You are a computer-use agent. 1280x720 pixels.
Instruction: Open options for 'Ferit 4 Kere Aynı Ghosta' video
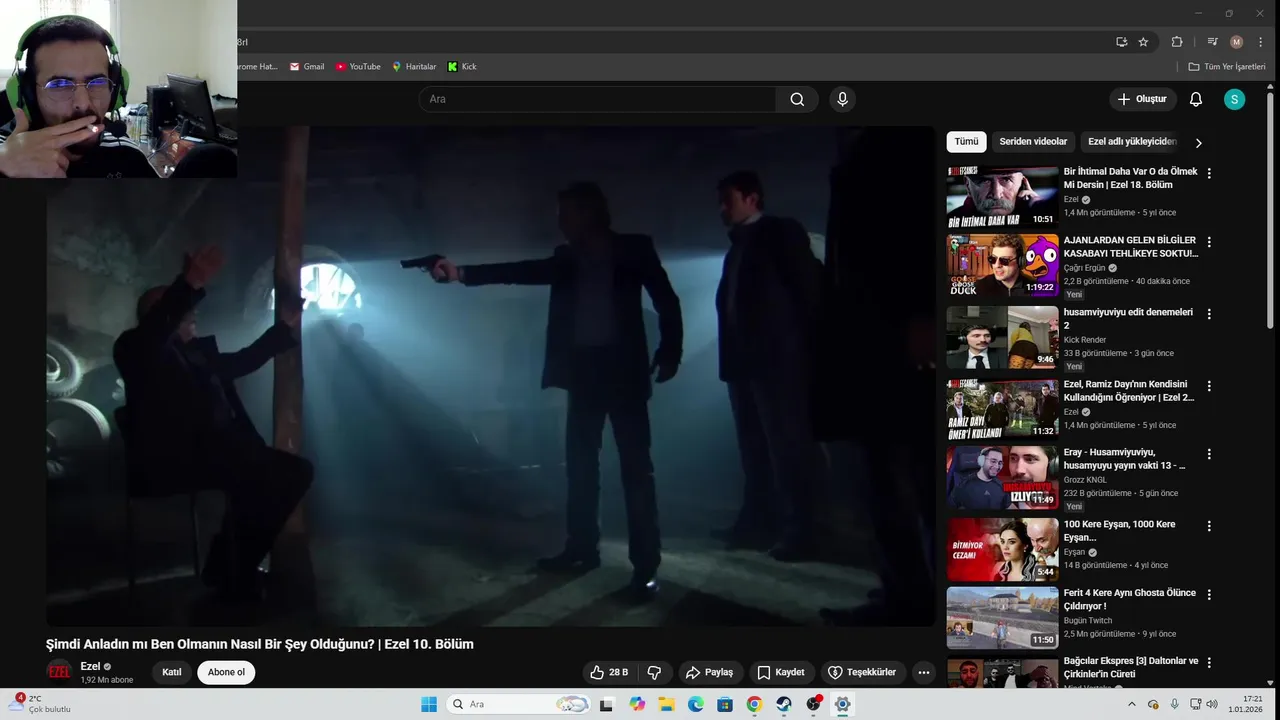(x=1209, y=594)
